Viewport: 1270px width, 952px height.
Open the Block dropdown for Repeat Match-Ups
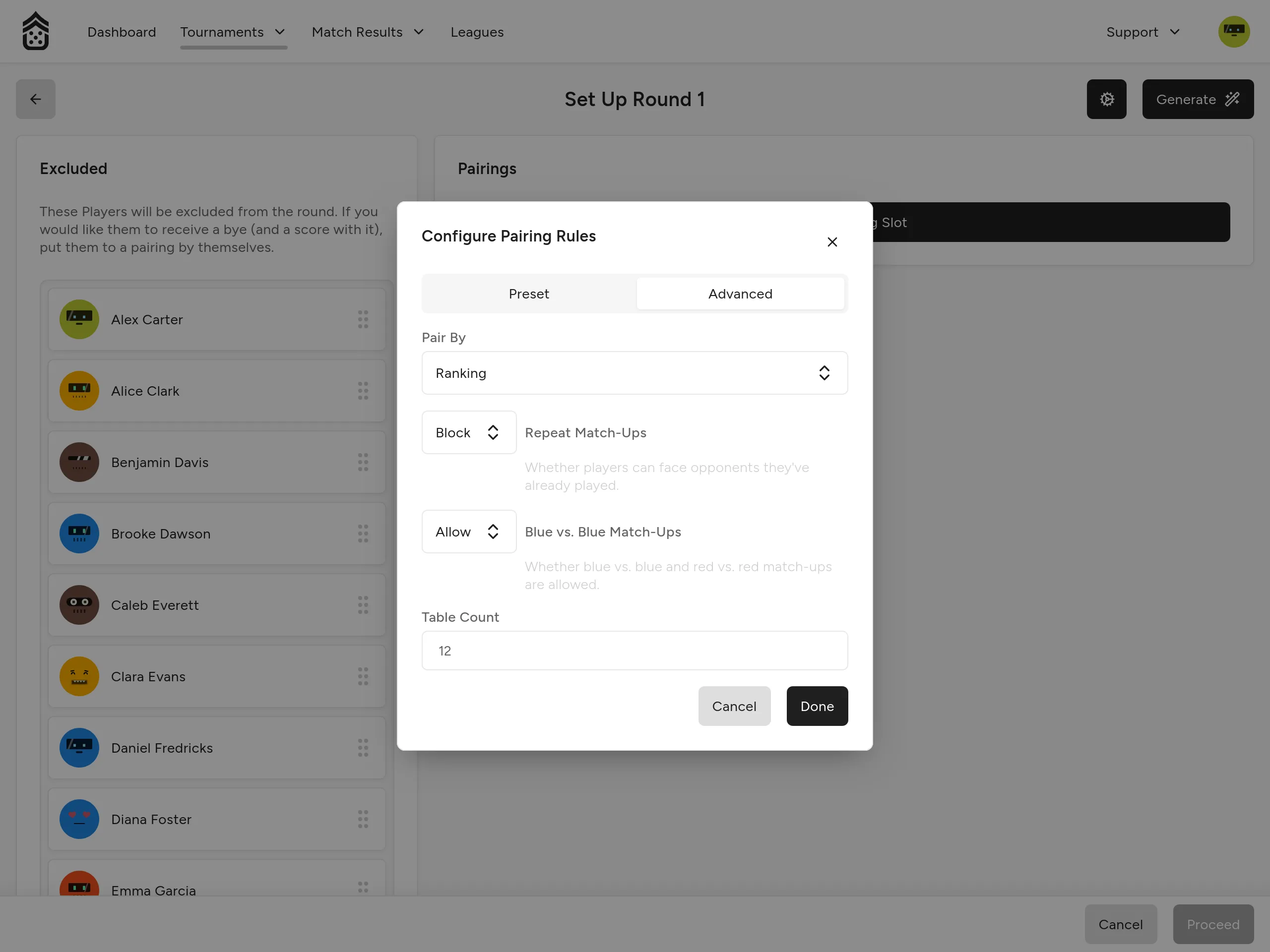468,433
